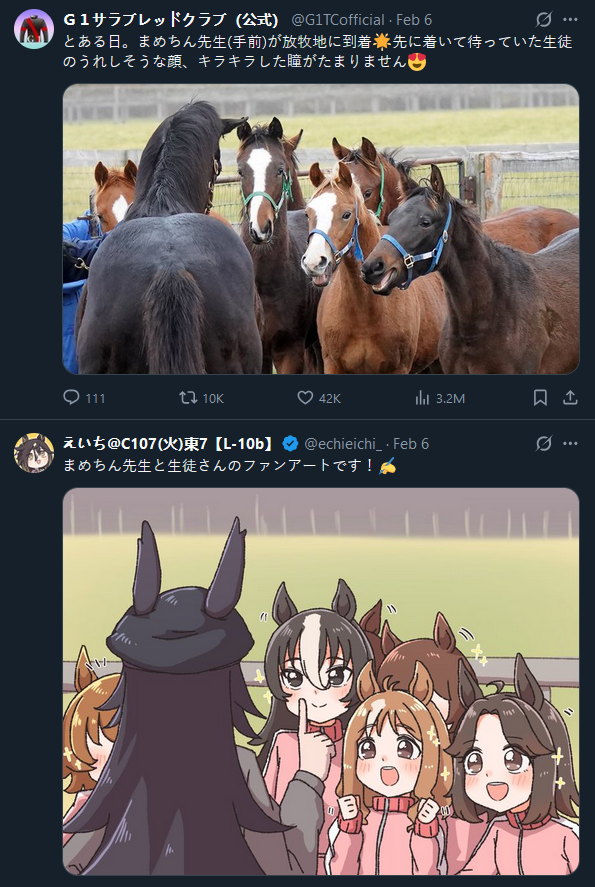The image size is (595, 887).
Task: Open Grok icon on the first post
Action: click(x=544, y=20)
